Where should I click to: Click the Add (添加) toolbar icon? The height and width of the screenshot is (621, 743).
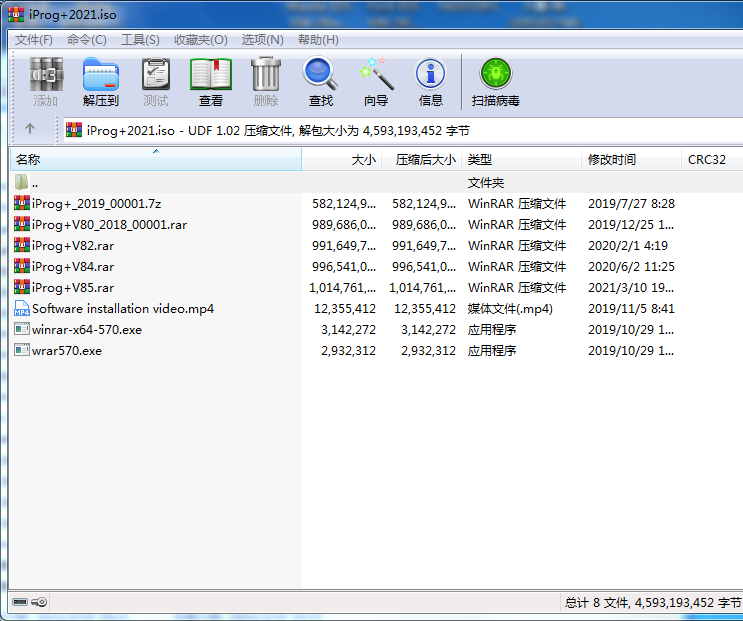pyautogui.click(x=45, y=74)
